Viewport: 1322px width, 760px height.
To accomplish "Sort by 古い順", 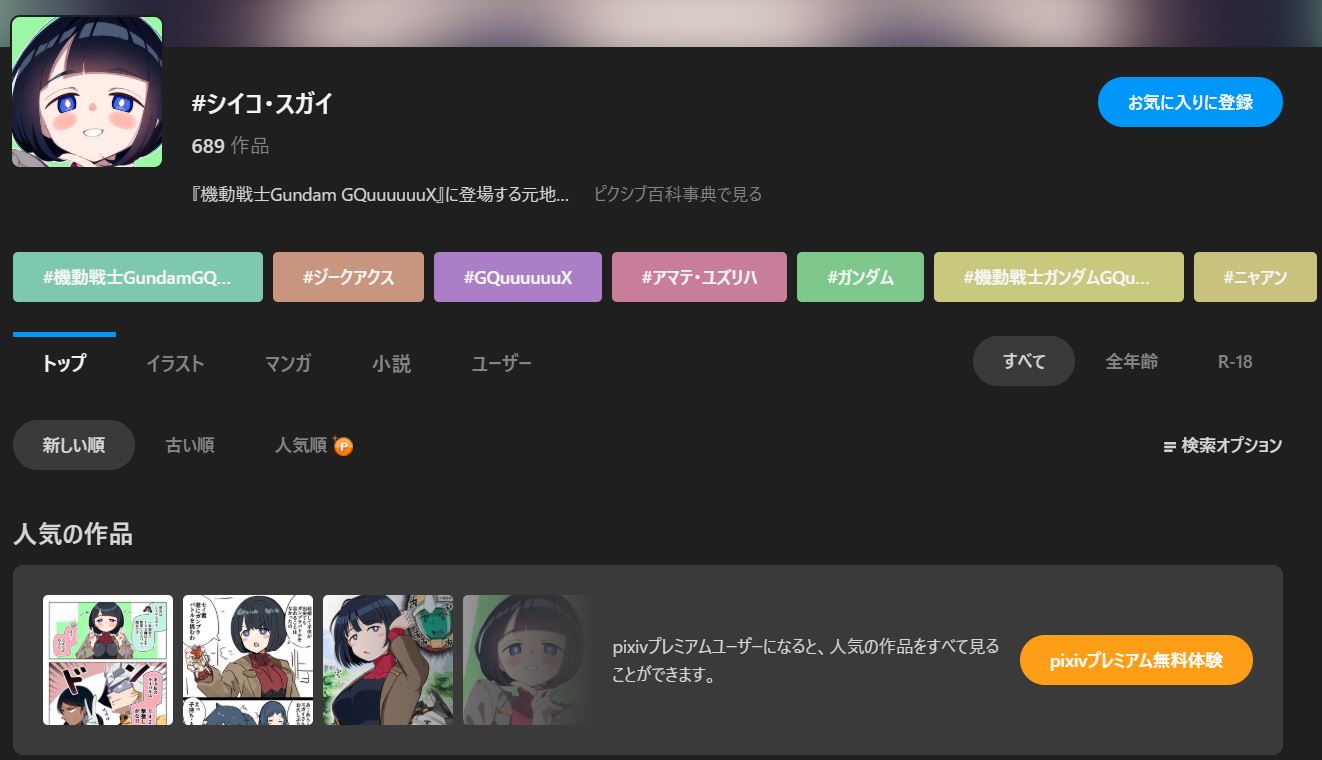I will [190, 445].
